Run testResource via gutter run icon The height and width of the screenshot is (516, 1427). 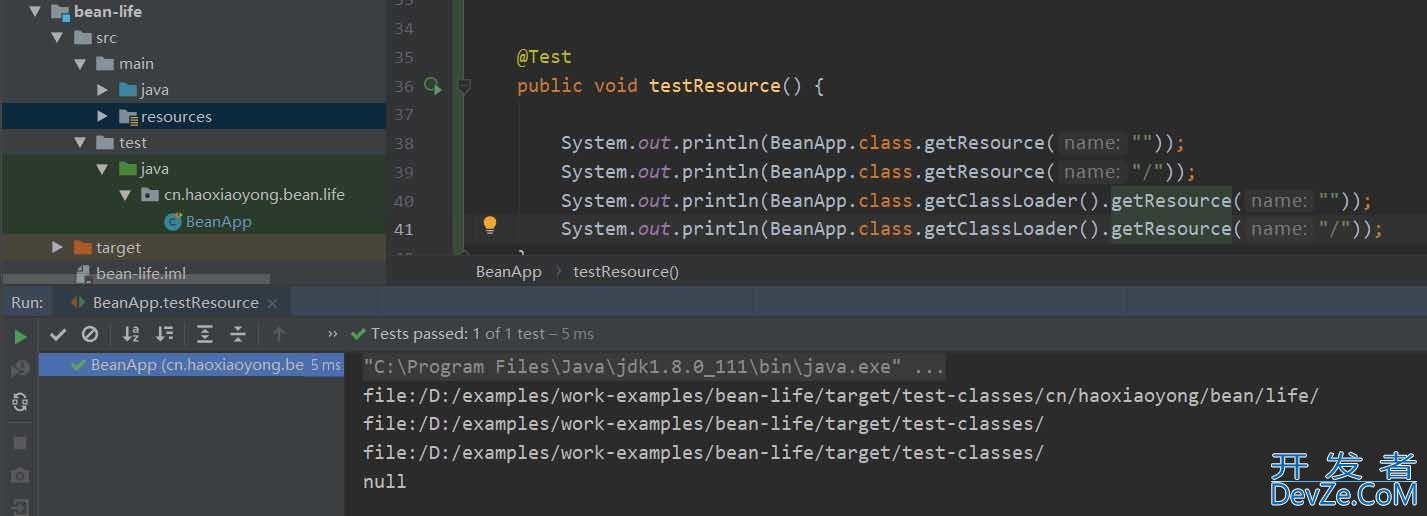[x=432, y=86]
